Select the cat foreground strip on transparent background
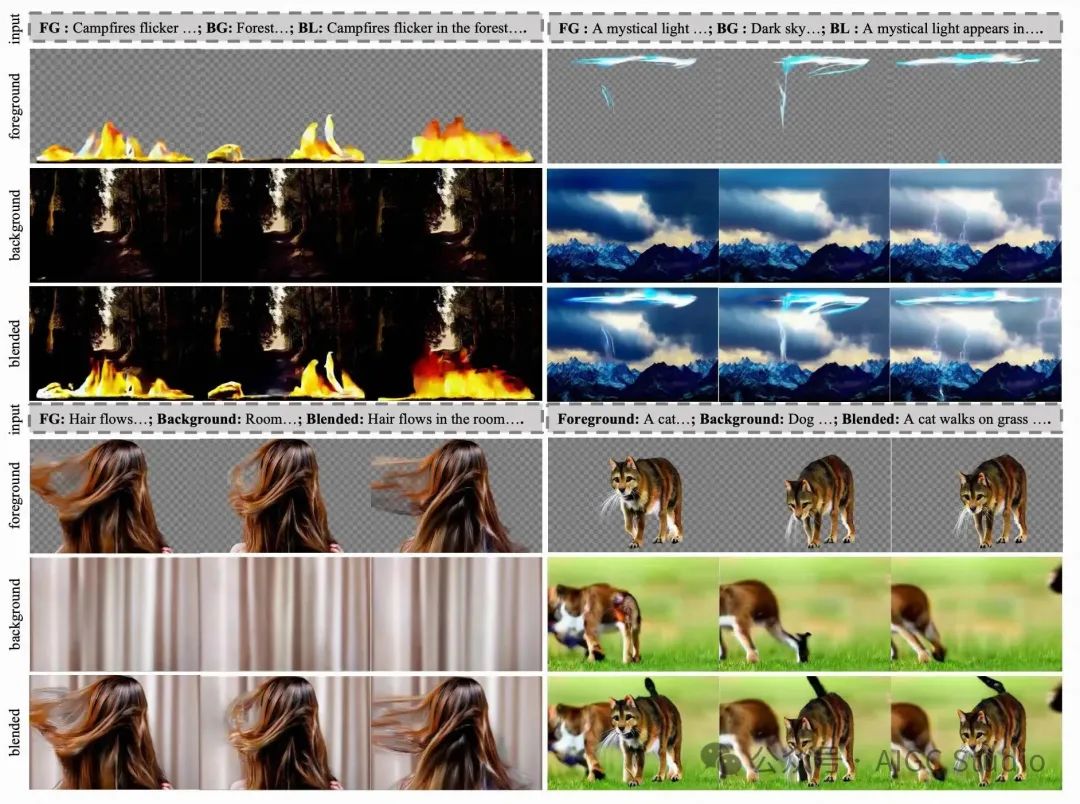Screen dimensions: 1080x804 pyautogui.click(x=804, y=495)
